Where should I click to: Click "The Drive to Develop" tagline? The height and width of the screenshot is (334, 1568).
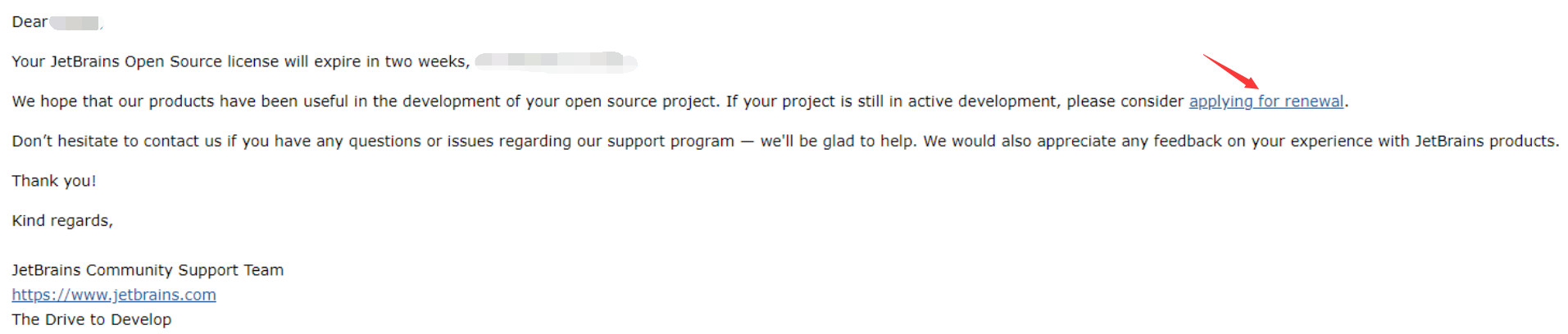click(x=92, y=319)
